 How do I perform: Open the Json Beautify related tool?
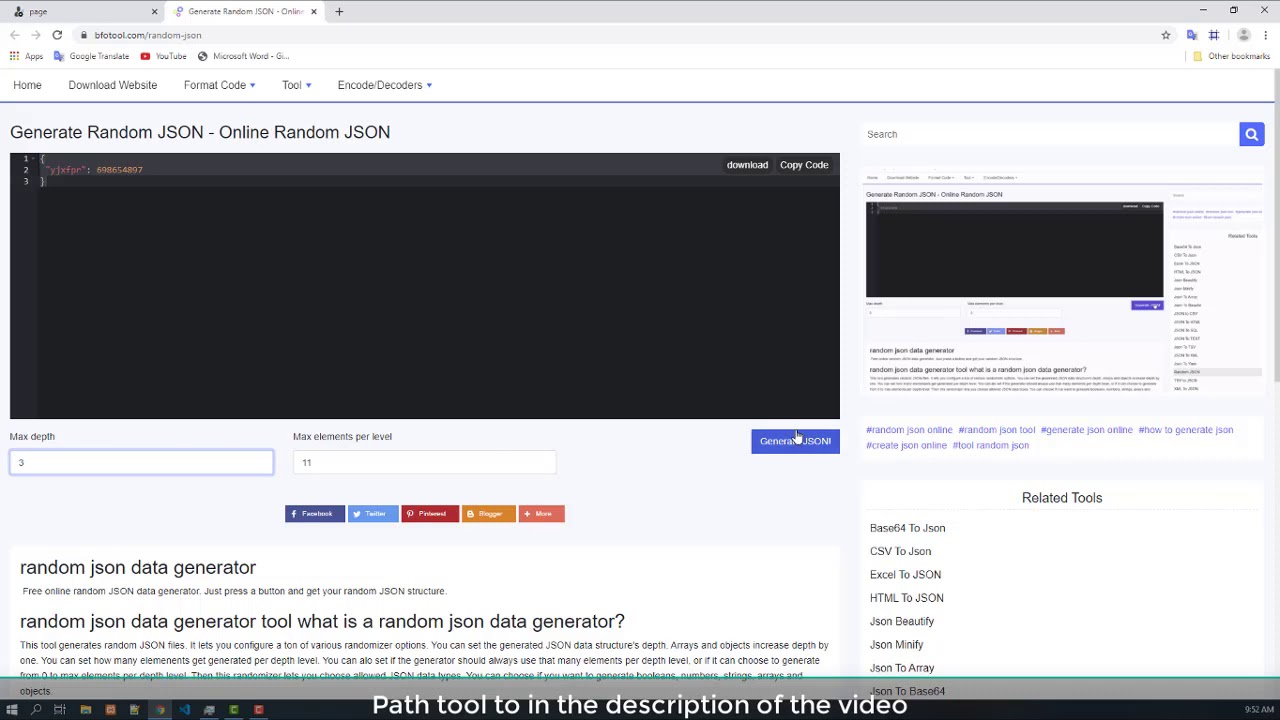pyautogui.click(x=901, y=621)
